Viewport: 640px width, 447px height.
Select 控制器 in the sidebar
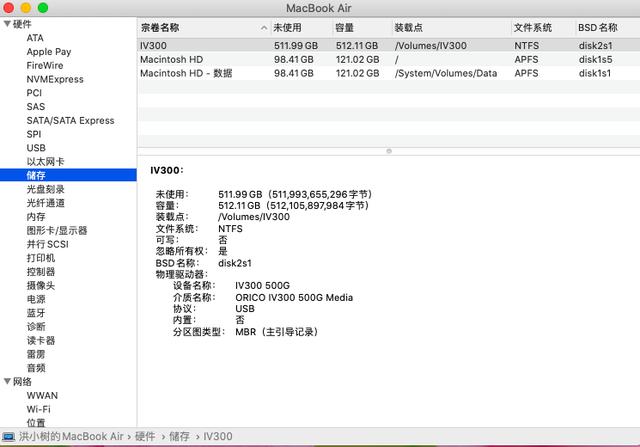[x=41, y=272]
